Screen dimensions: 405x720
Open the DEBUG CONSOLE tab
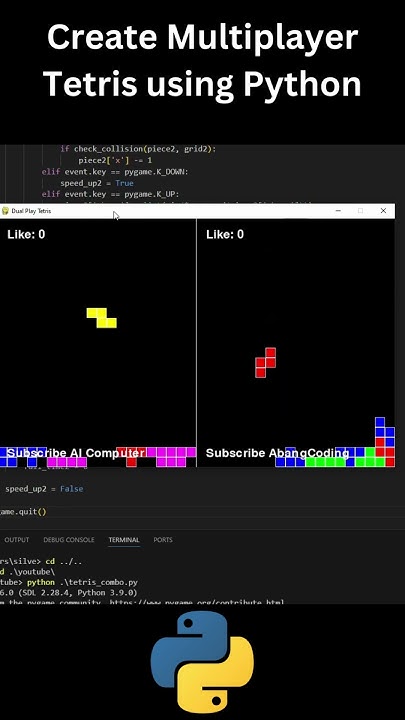coord(69,540)
